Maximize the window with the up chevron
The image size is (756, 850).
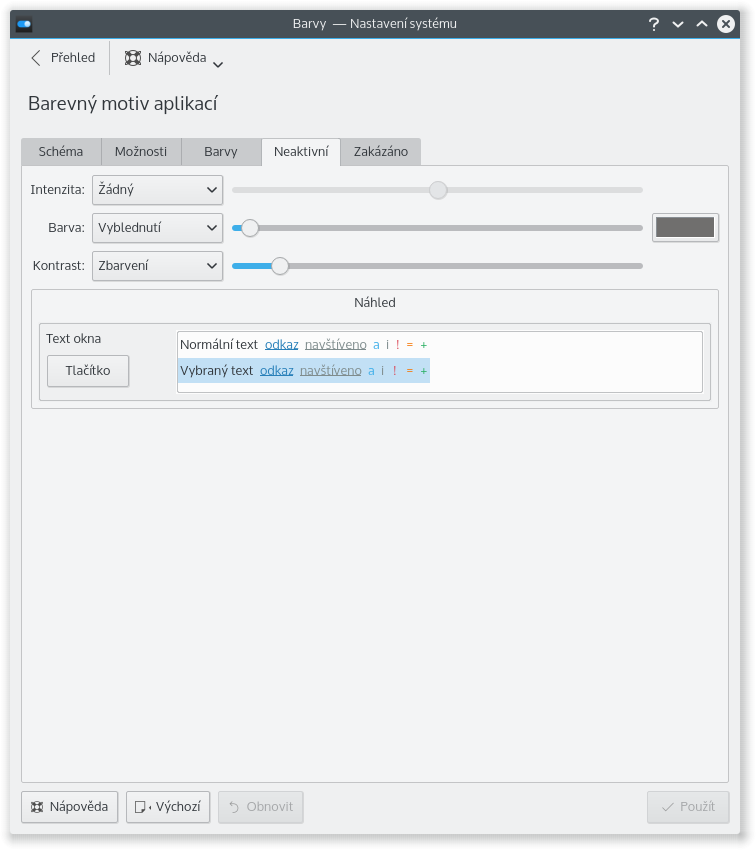click(x=702, y=24)
